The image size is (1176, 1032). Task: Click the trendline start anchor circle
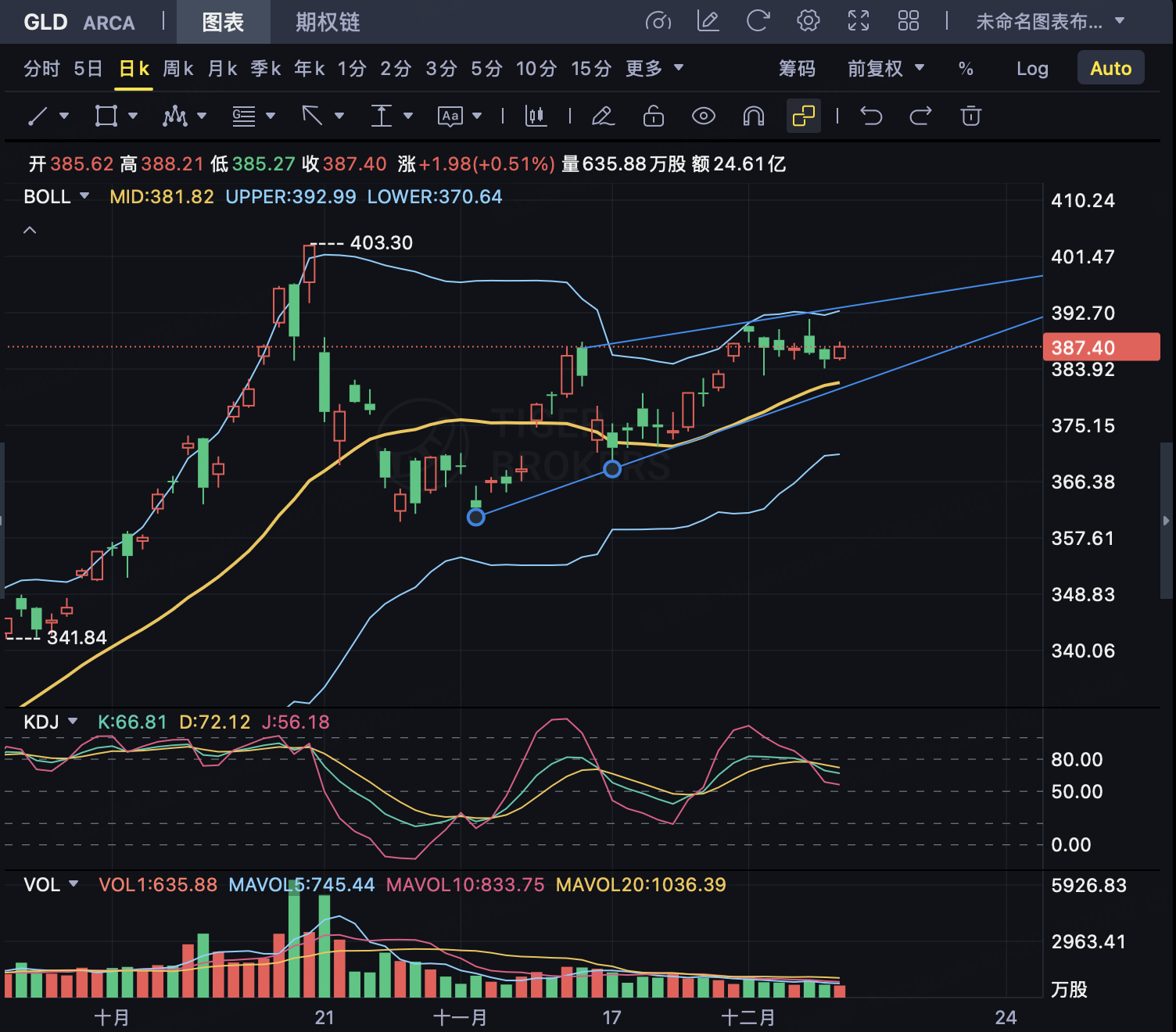pos(475,517)
